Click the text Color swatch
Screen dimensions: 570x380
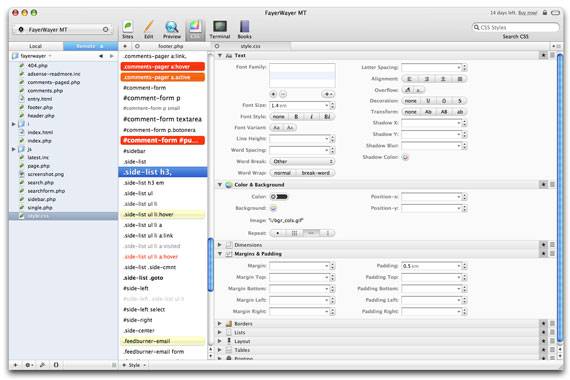(279, 197)
